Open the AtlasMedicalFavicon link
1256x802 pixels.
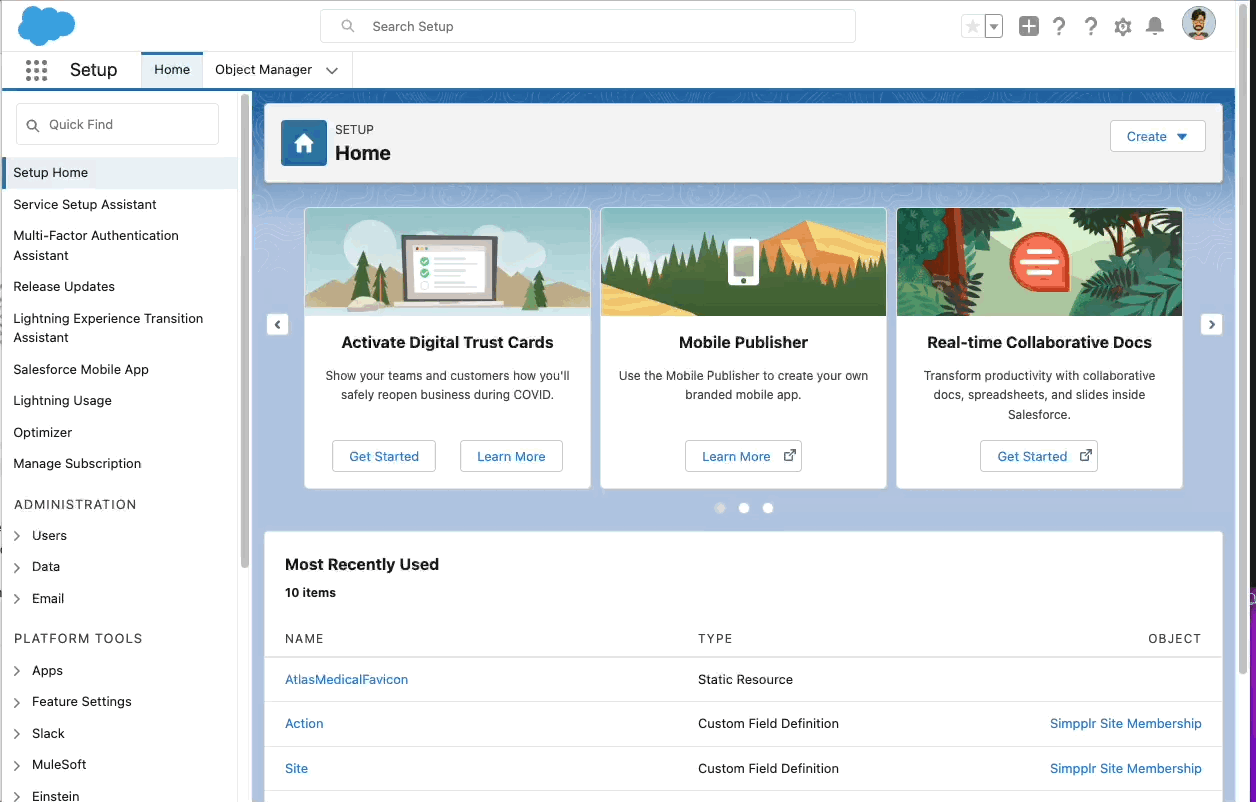point(346,680)
